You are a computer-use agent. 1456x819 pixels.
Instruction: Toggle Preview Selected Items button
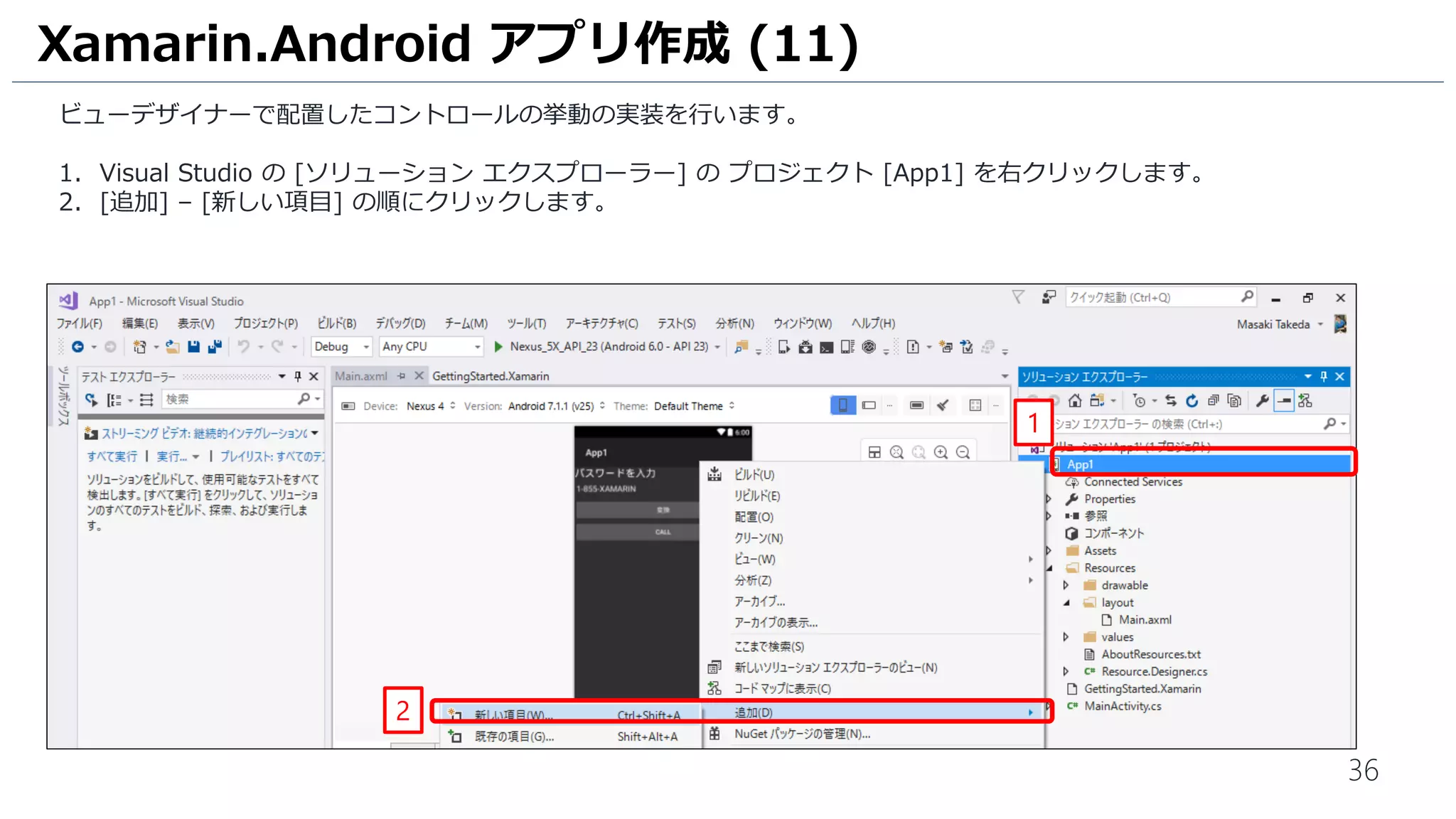pyautogui.click(x=1284, y=400)
